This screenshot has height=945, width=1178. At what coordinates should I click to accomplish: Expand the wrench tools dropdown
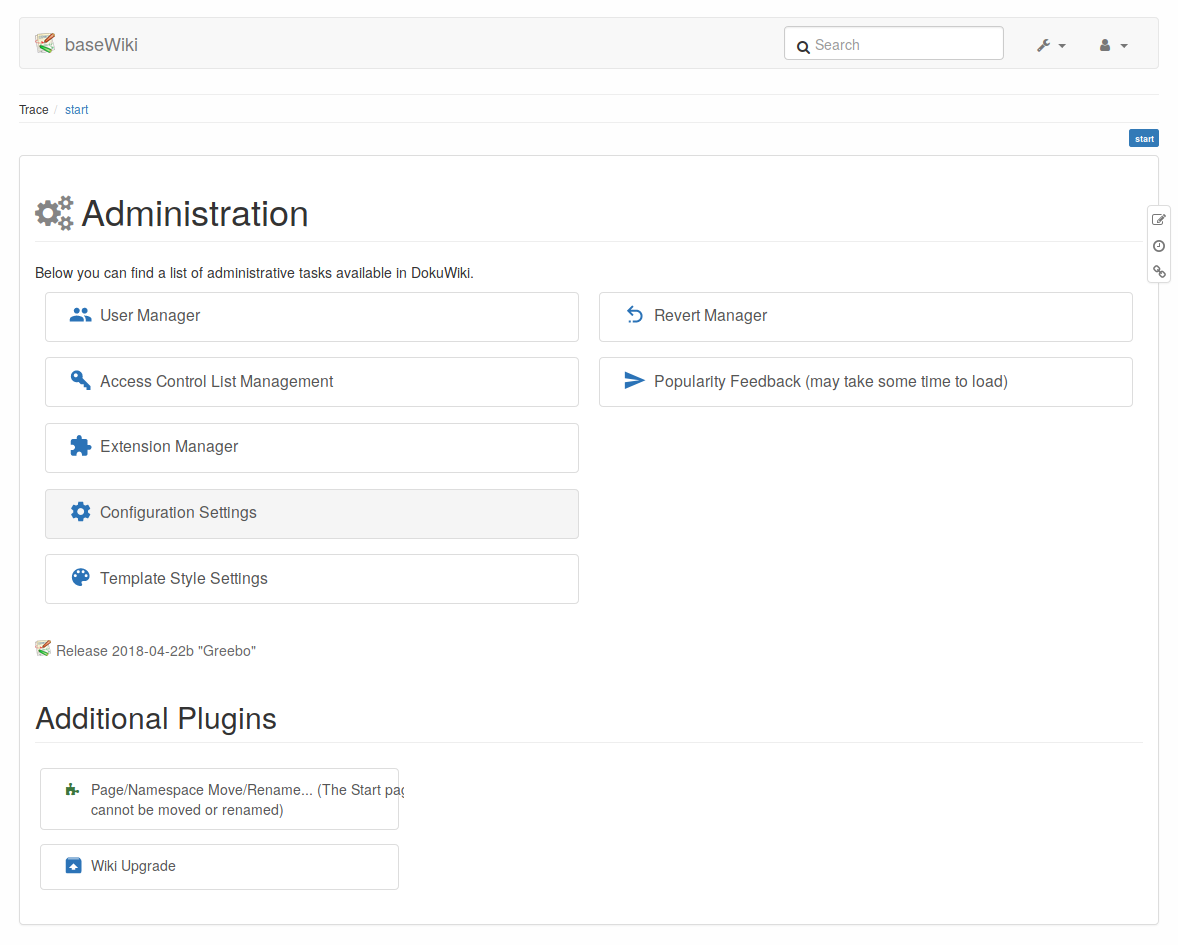pos(1050,45)
